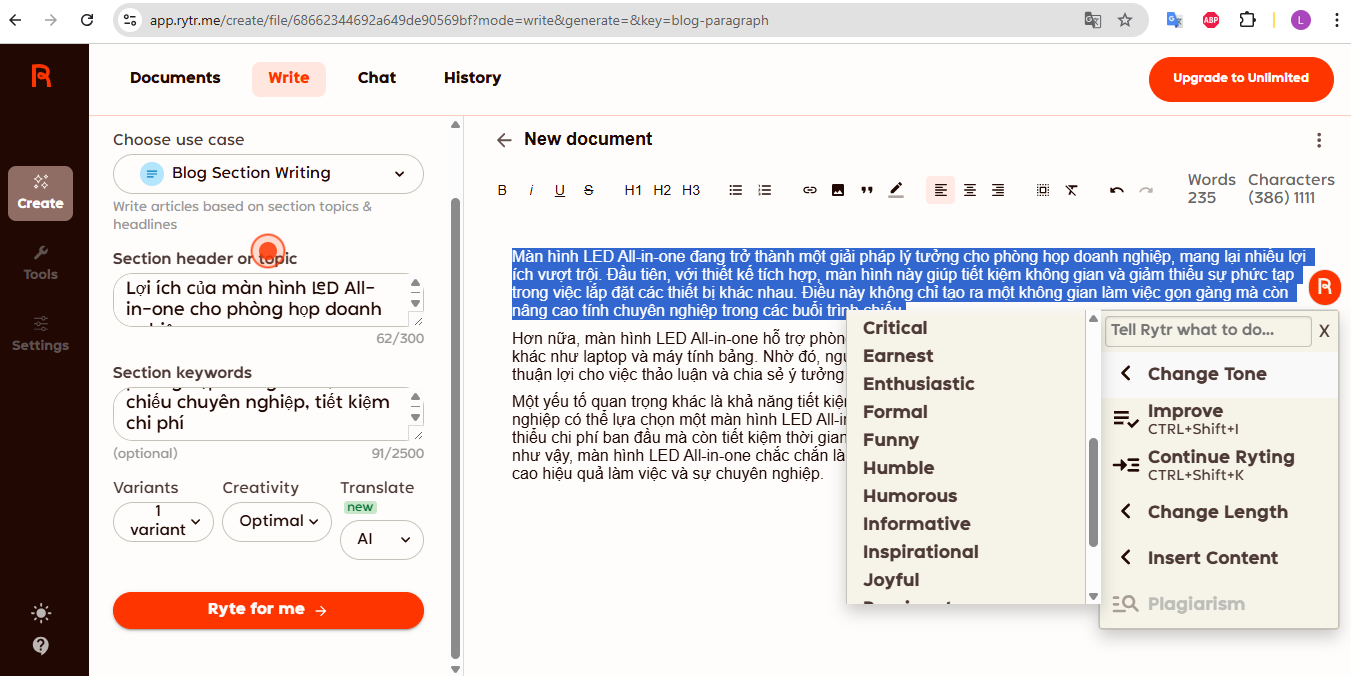Open Tools in the left sidebar

coord(40,263)
